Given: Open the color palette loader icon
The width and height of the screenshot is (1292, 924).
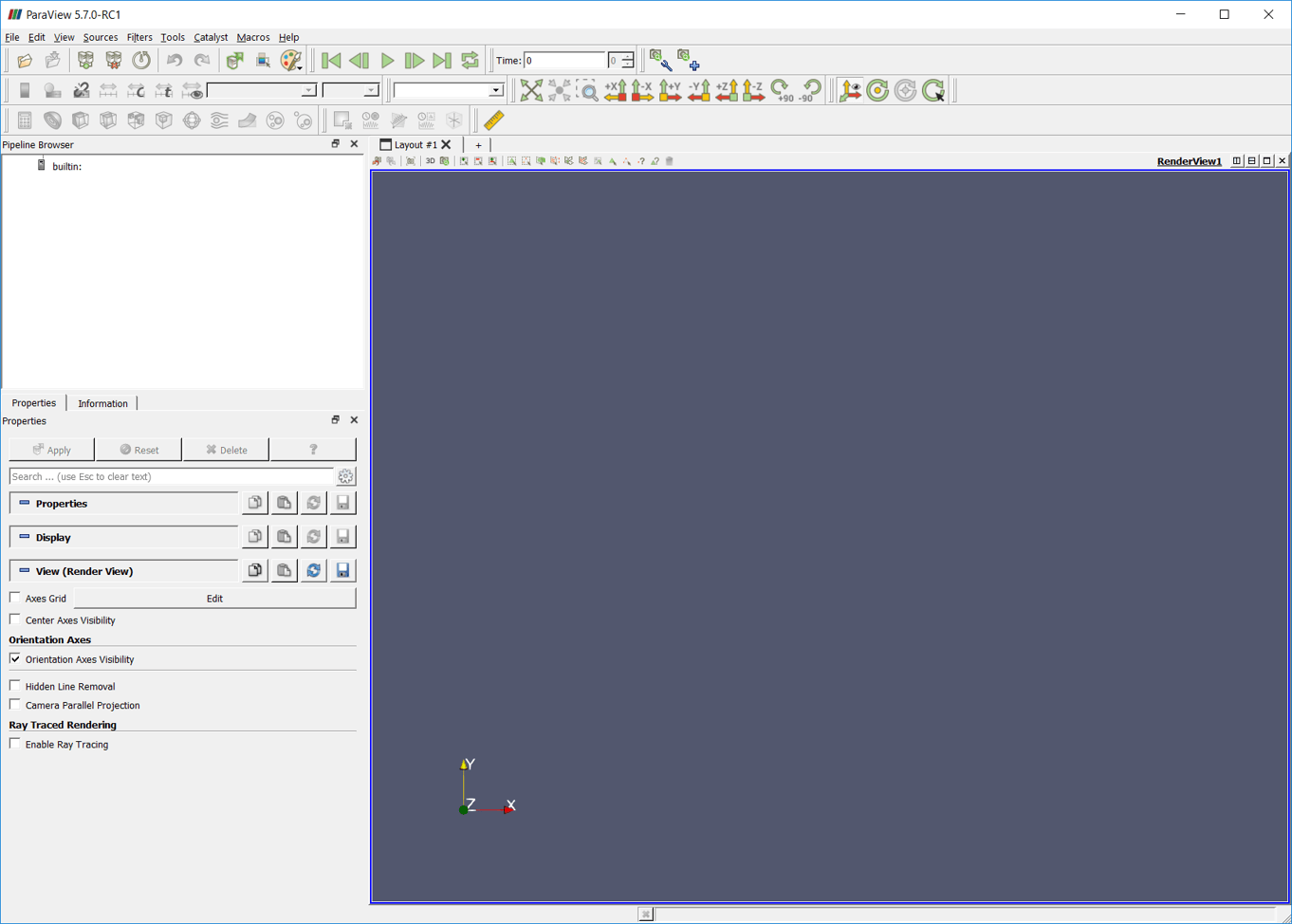Looking at the screenshot, I should point(291,61).
